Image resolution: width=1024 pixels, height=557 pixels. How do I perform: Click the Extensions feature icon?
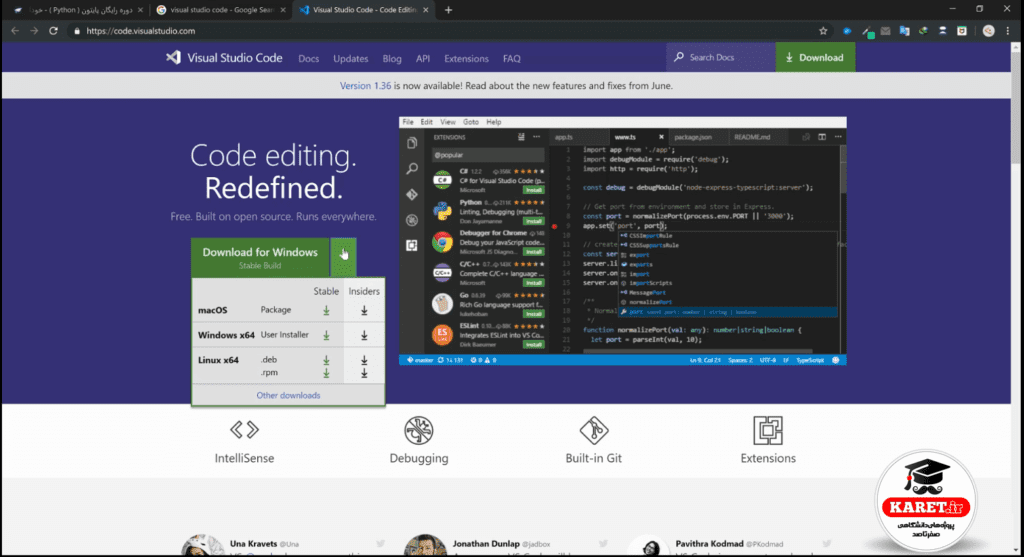pos(768,430)
